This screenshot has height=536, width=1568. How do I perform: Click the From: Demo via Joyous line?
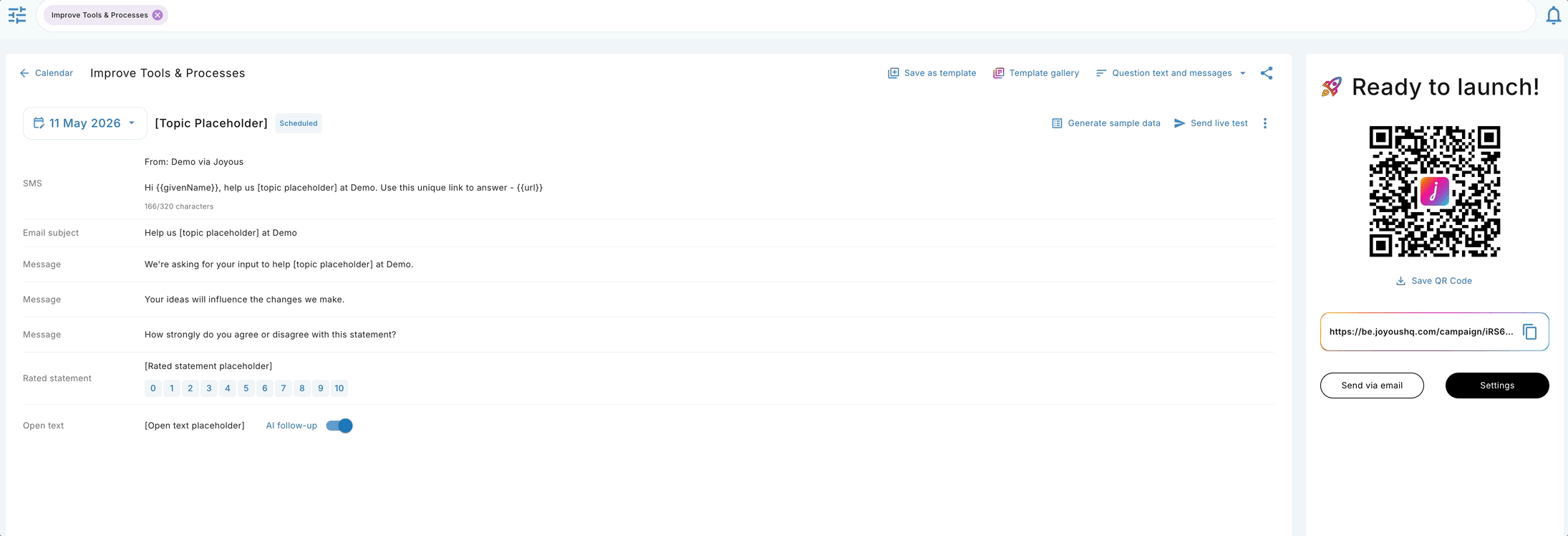click(194, 162)
